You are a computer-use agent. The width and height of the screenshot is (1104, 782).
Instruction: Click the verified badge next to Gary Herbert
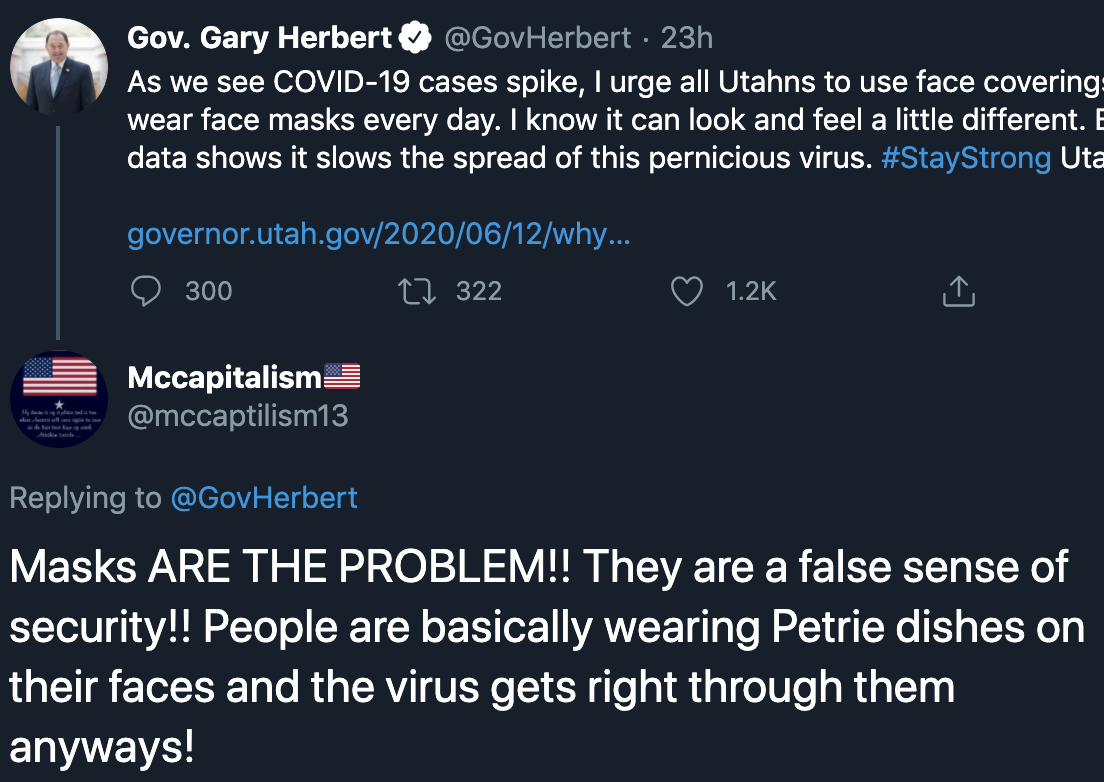pyautogui.click(x=415, y=39)
